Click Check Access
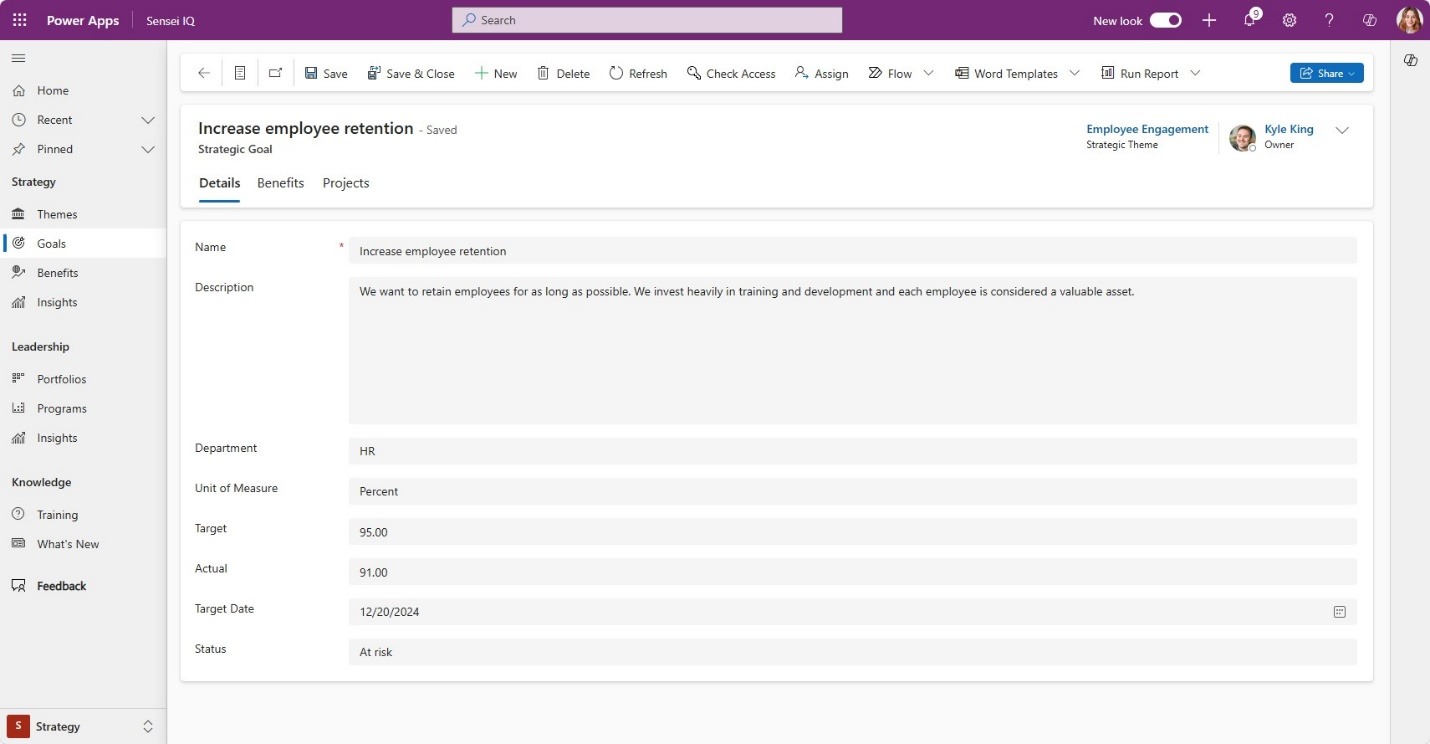The image size is (1430, 744). click(x=731, y=73)
